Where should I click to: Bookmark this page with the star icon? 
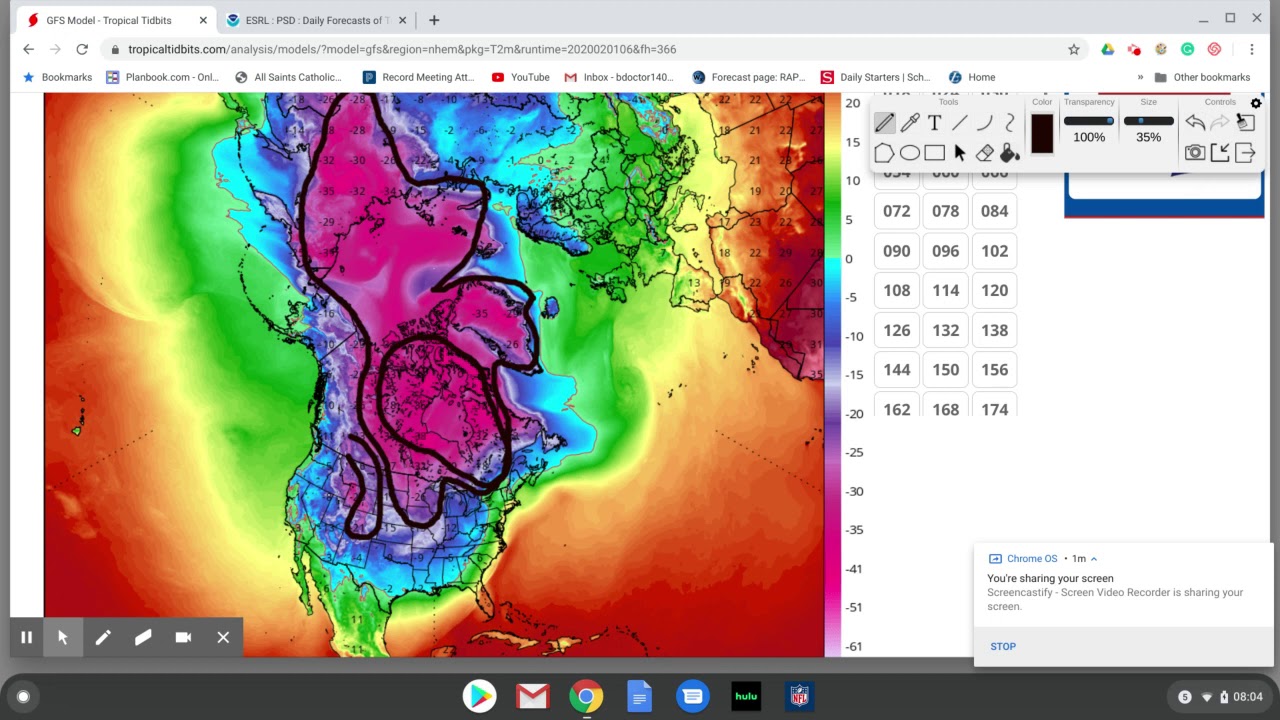pos(1074,49)
